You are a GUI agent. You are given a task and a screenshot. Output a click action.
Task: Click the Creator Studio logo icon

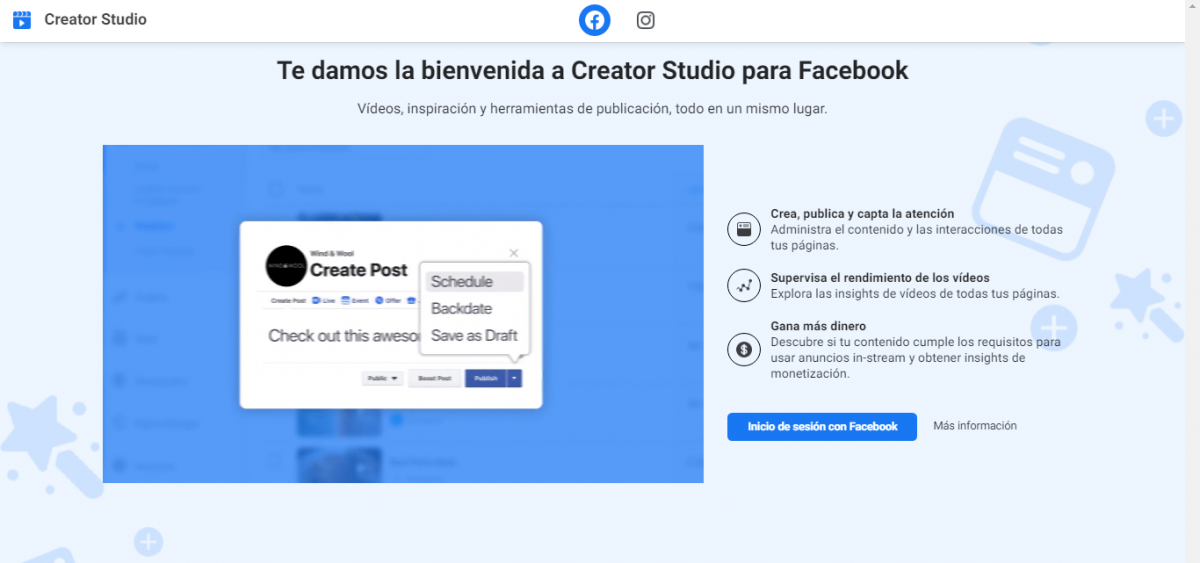(22, 20)
